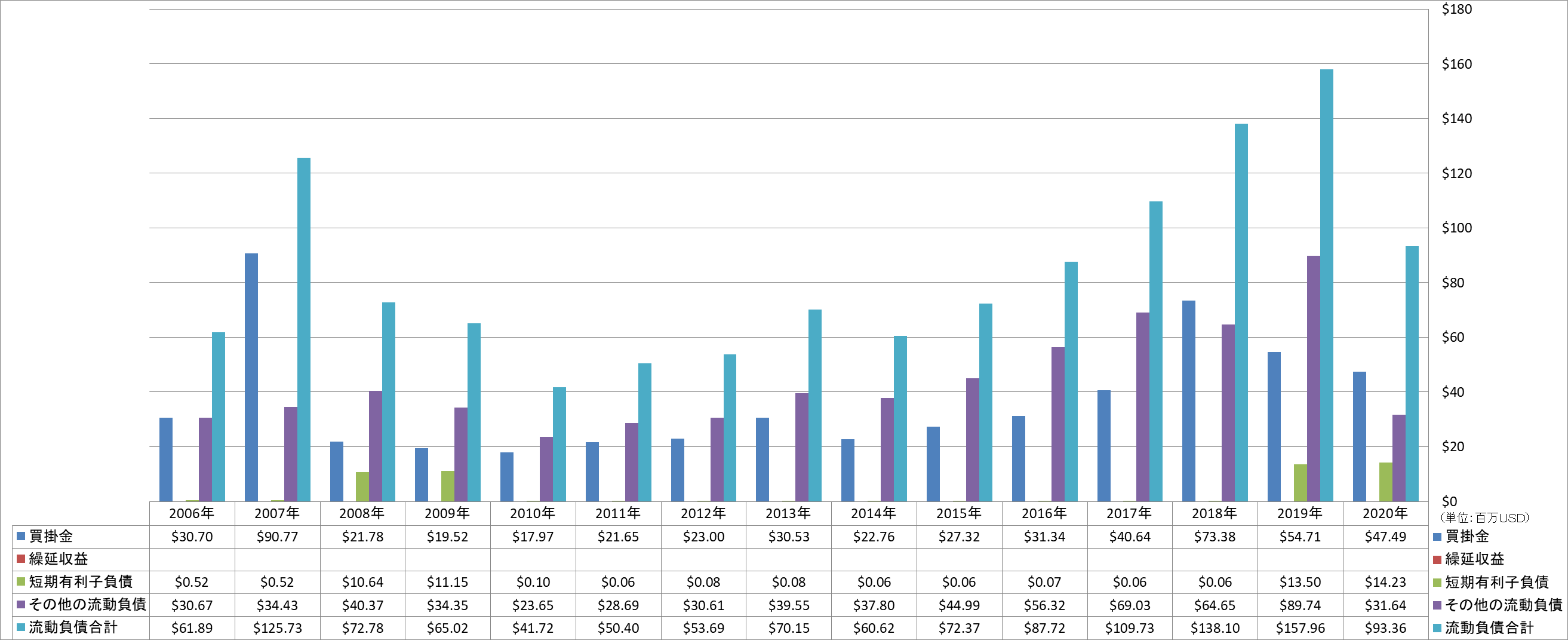1568x640 pixels.
Task: Click the green bar for 2020年
Action: pyautogui.click(x=1386, y=482)
